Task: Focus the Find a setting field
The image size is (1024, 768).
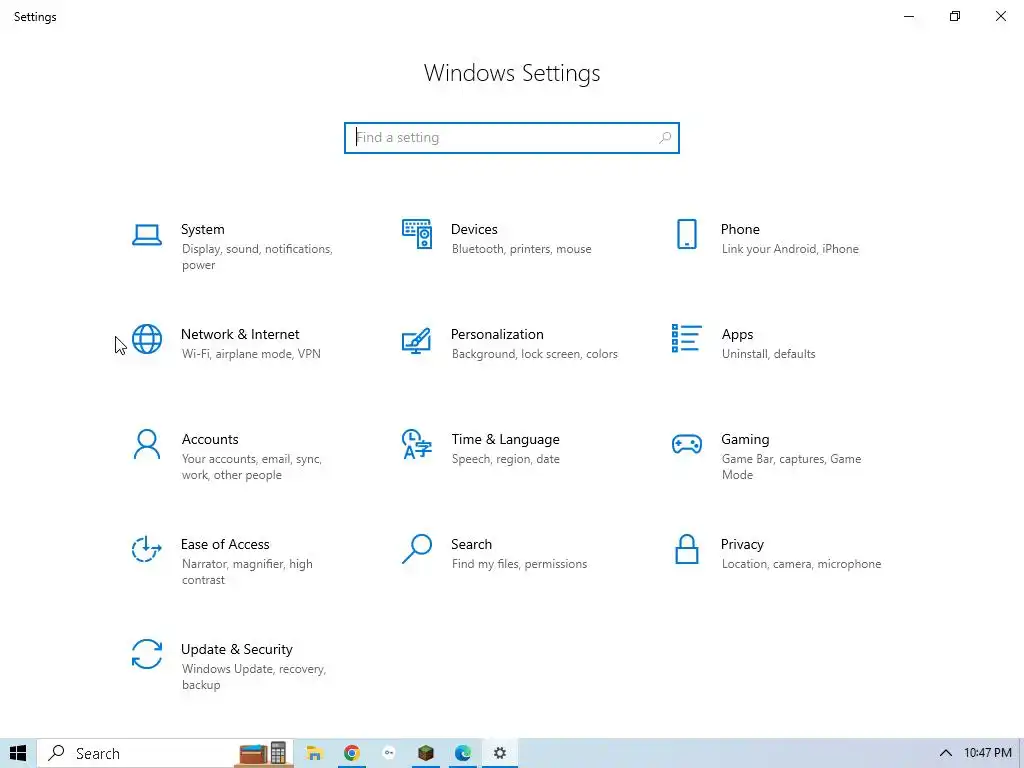Action: pyautogui.click(x=511, y=138)
